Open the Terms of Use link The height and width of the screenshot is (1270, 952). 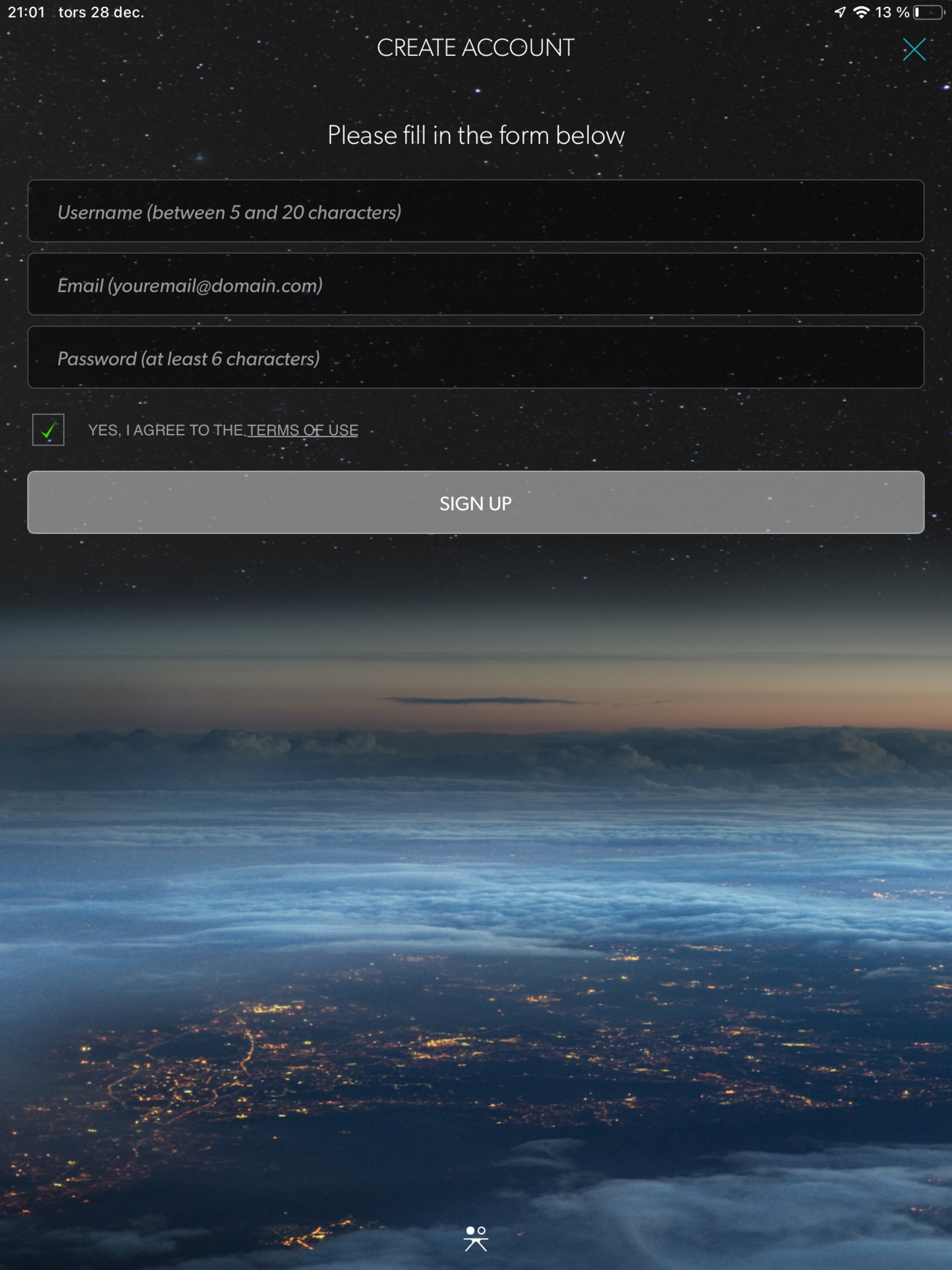tap(303, 430)
